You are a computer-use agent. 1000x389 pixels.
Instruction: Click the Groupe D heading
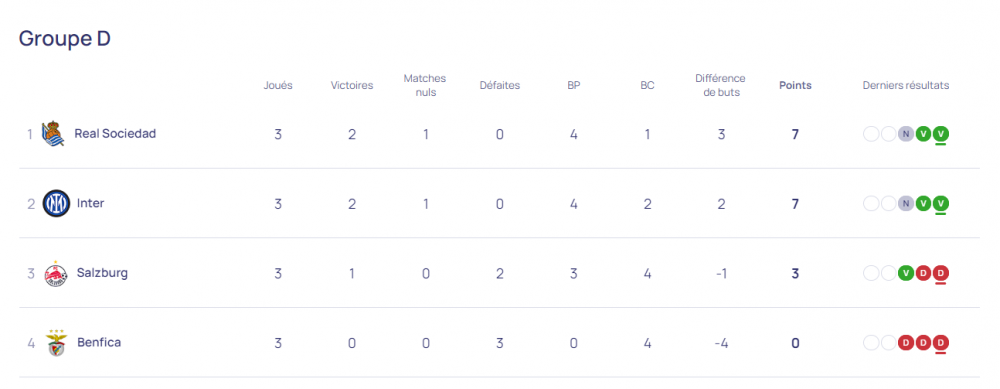(x=64, y=39)
